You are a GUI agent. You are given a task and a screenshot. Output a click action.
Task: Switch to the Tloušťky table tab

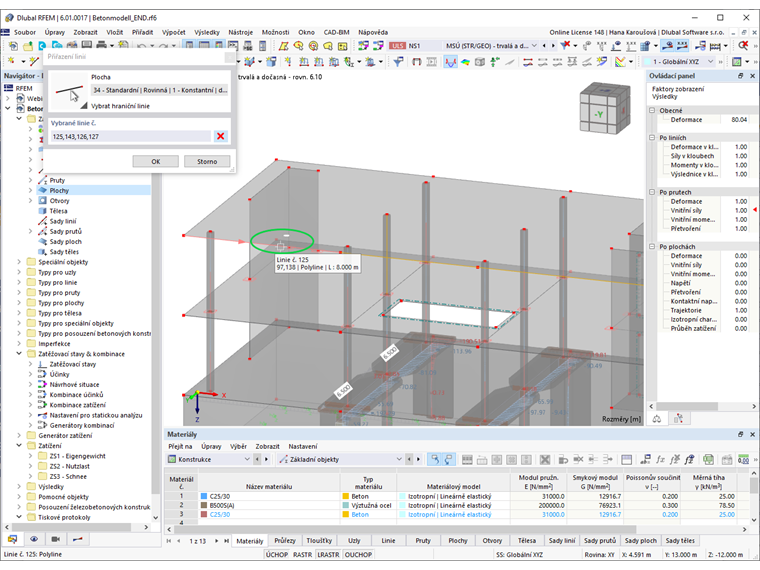(319, 540)
